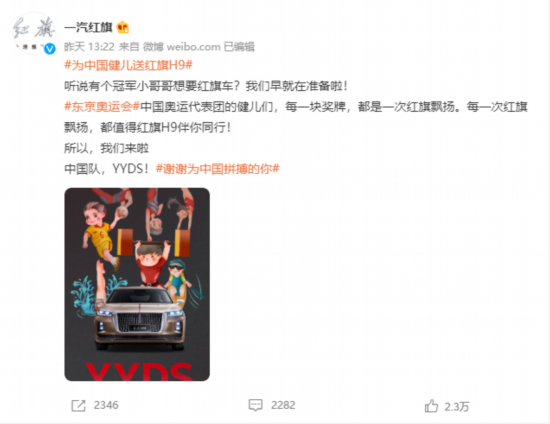This screenshot has width=550, height=424.
Task: Open the 一汽红旗 account name
Action: 88,27
